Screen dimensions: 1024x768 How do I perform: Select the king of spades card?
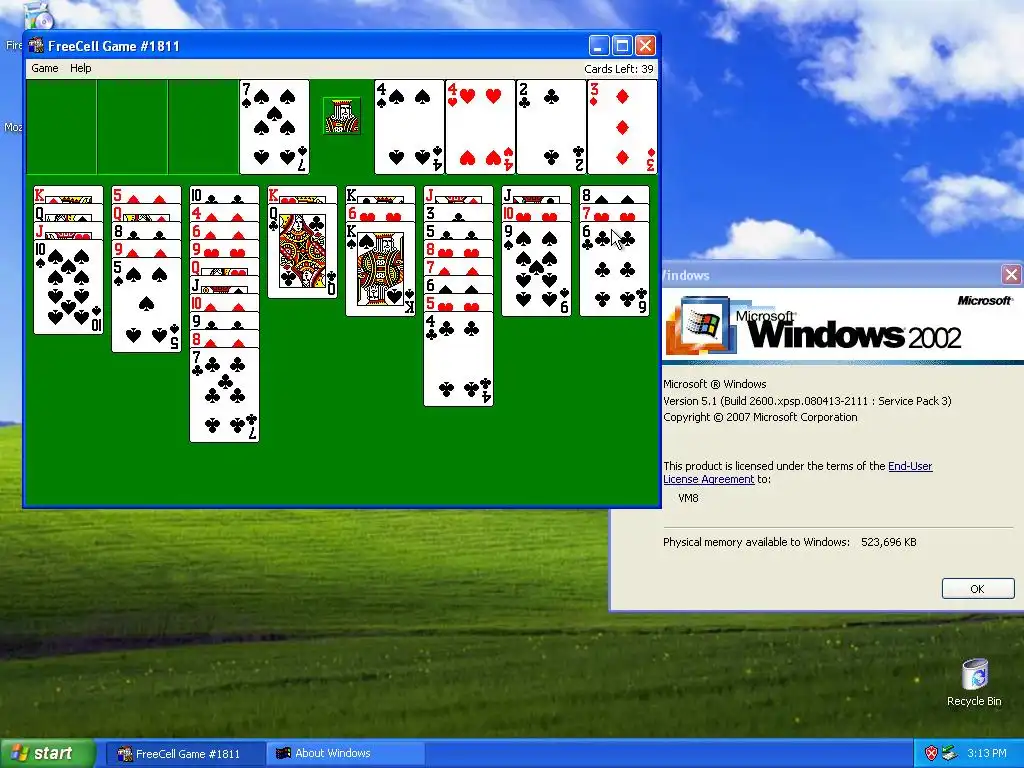tap(380, 269)
